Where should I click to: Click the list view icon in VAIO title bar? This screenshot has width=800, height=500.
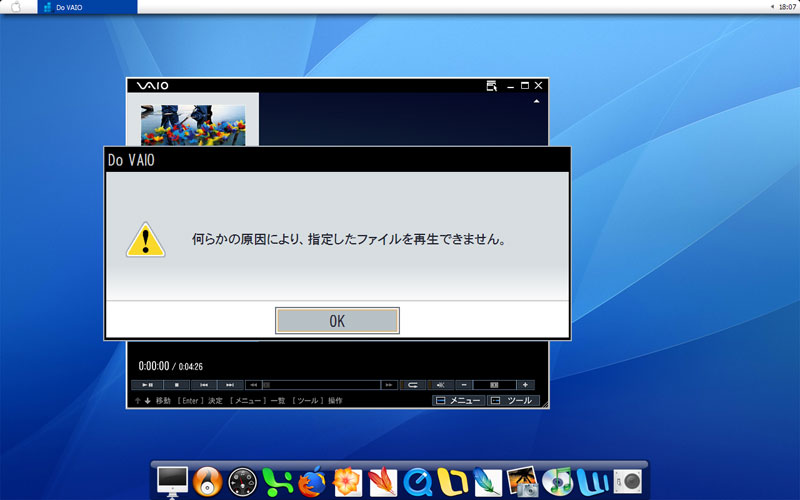pos(491,86)
